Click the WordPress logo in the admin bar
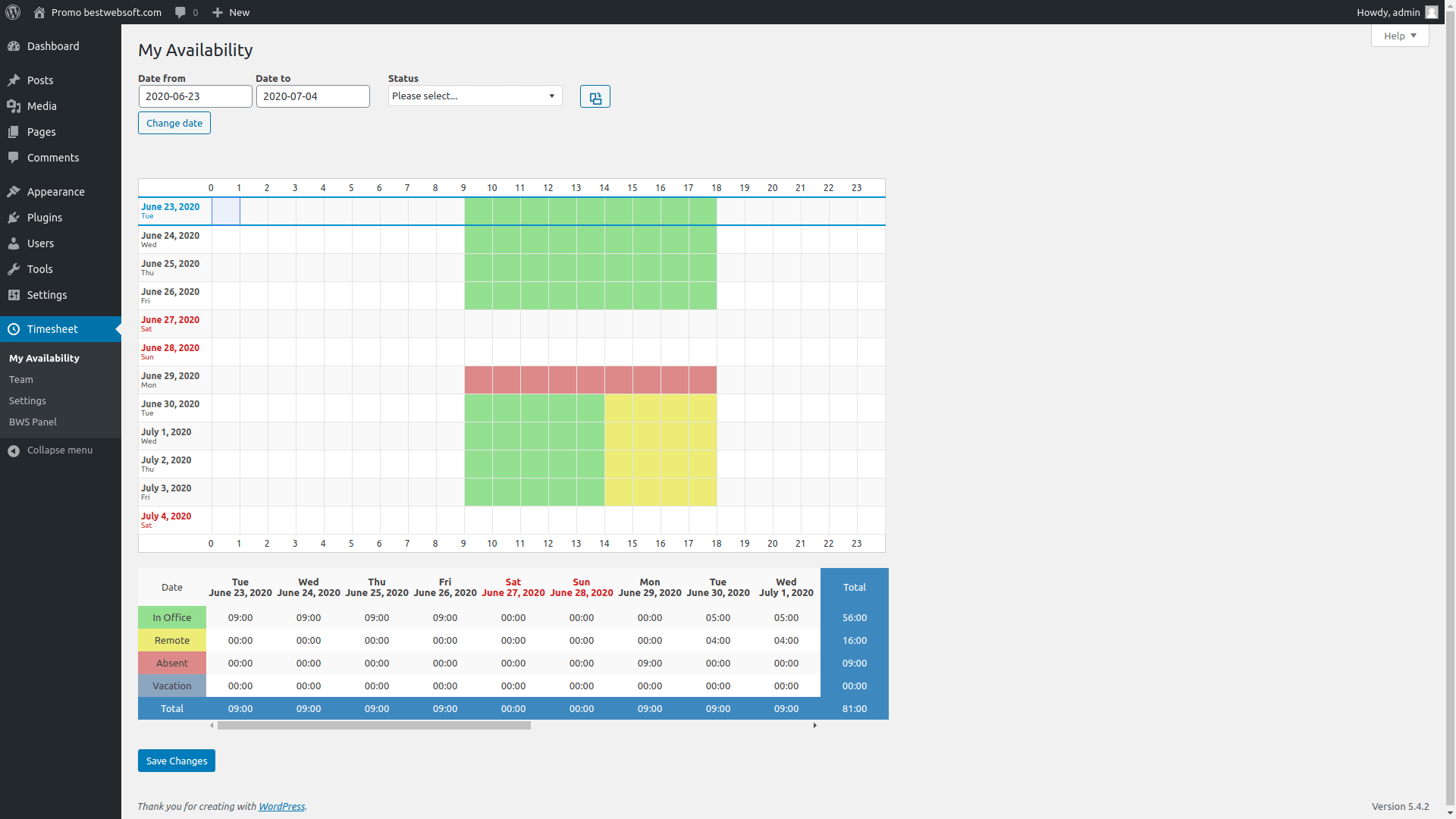 pos(12,12)
